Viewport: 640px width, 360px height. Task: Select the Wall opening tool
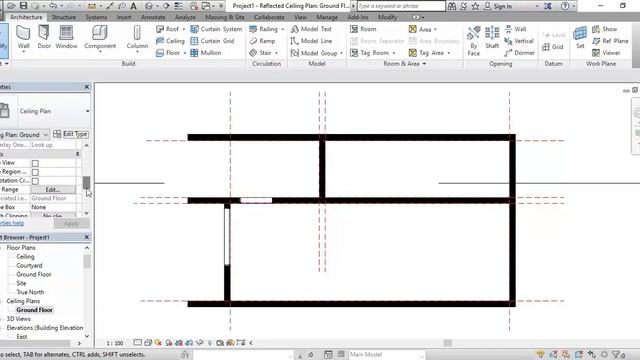[x=516, y=29]
